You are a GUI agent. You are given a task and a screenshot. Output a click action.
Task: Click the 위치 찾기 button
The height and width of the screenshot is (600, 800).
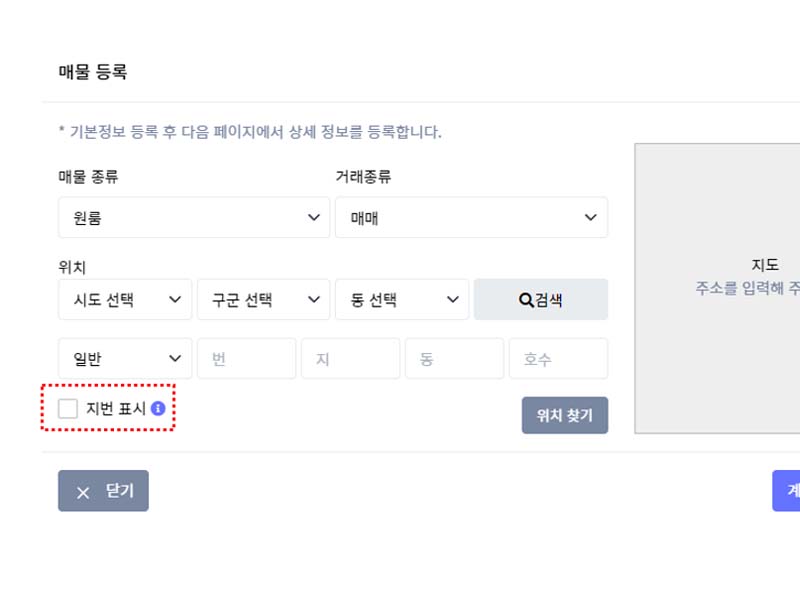[565, 415]
